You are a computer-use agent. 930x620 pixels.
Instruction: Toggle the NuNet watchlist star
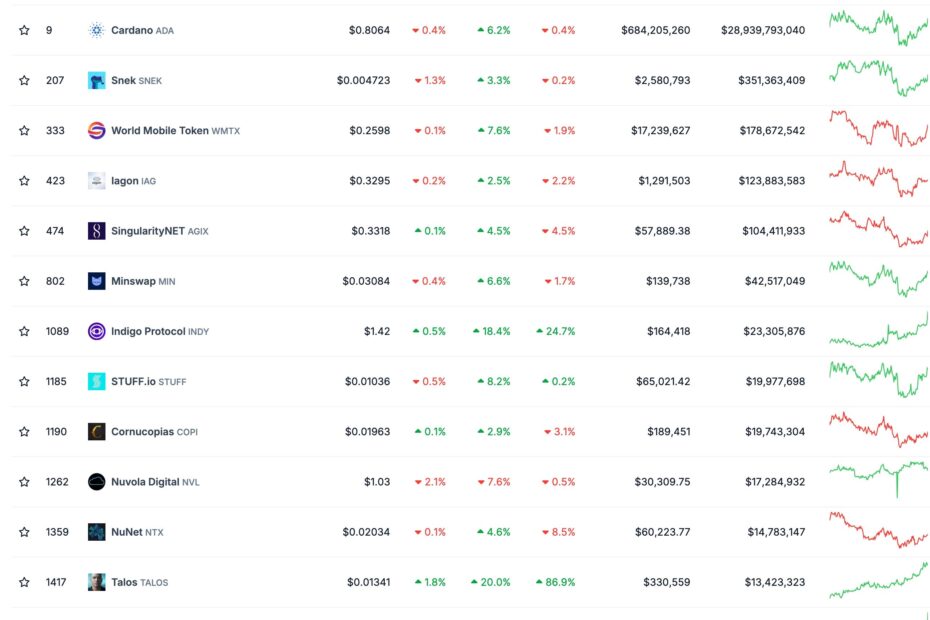24,532
